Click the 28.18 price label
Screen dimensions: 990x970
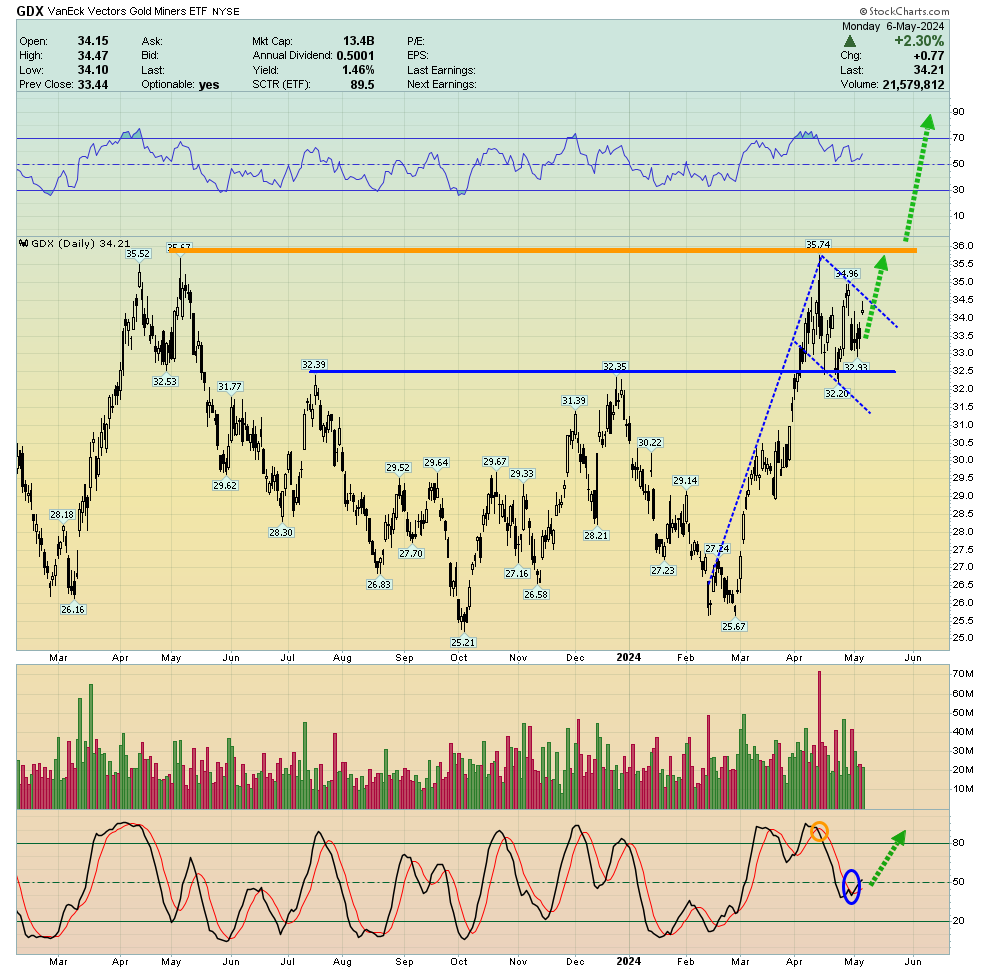[x=62, y=515]
